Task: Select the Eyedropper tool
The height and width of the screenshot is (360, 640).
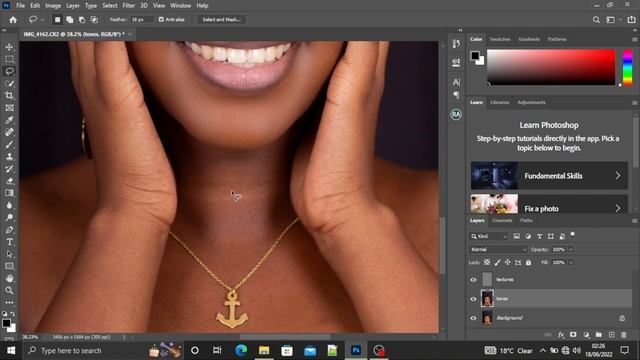Action: (x=9, y=120)
